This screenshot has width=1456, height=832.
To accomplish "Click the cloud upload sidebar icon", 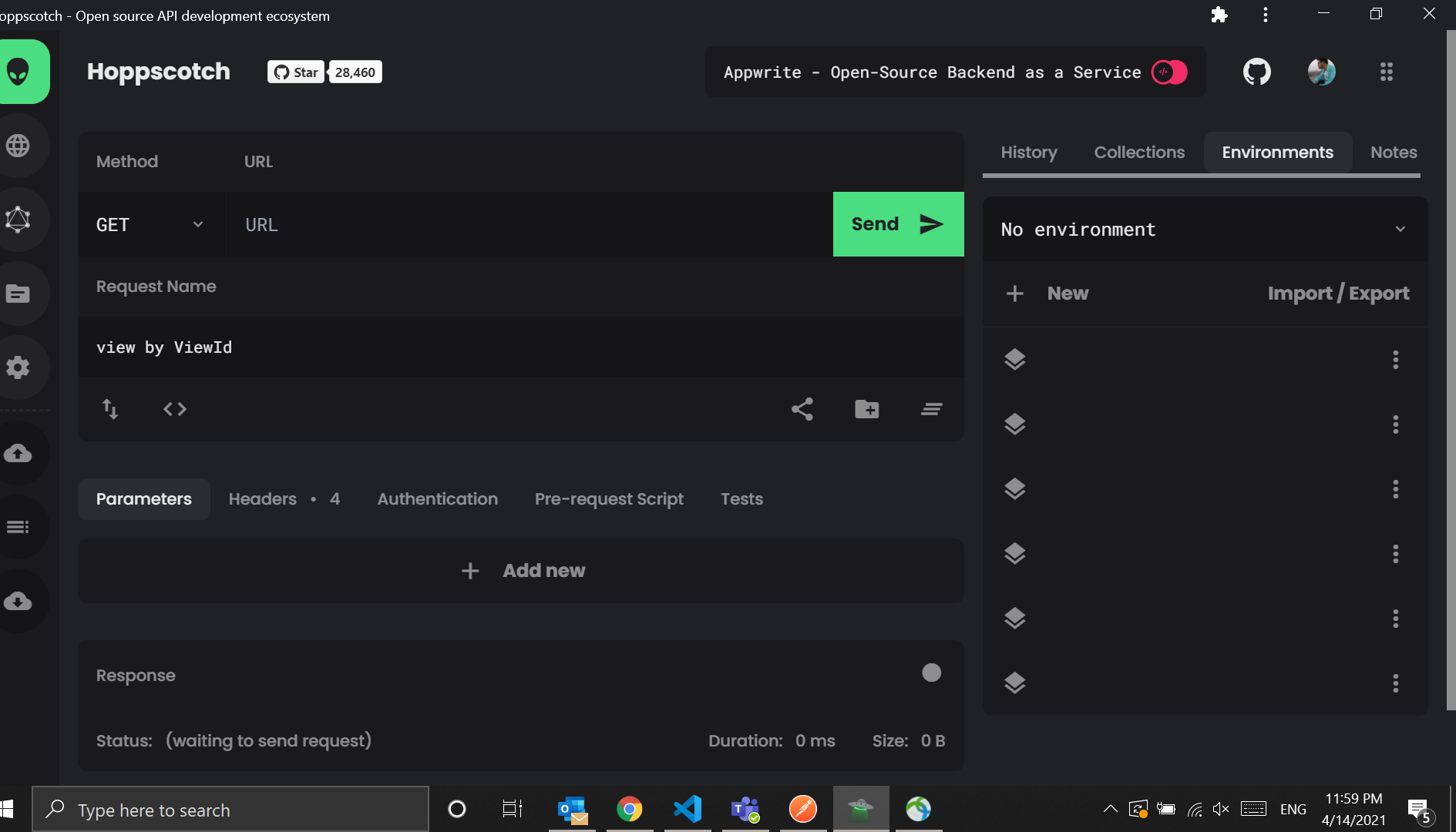I will pyautogui.click(x=18, y=453).
